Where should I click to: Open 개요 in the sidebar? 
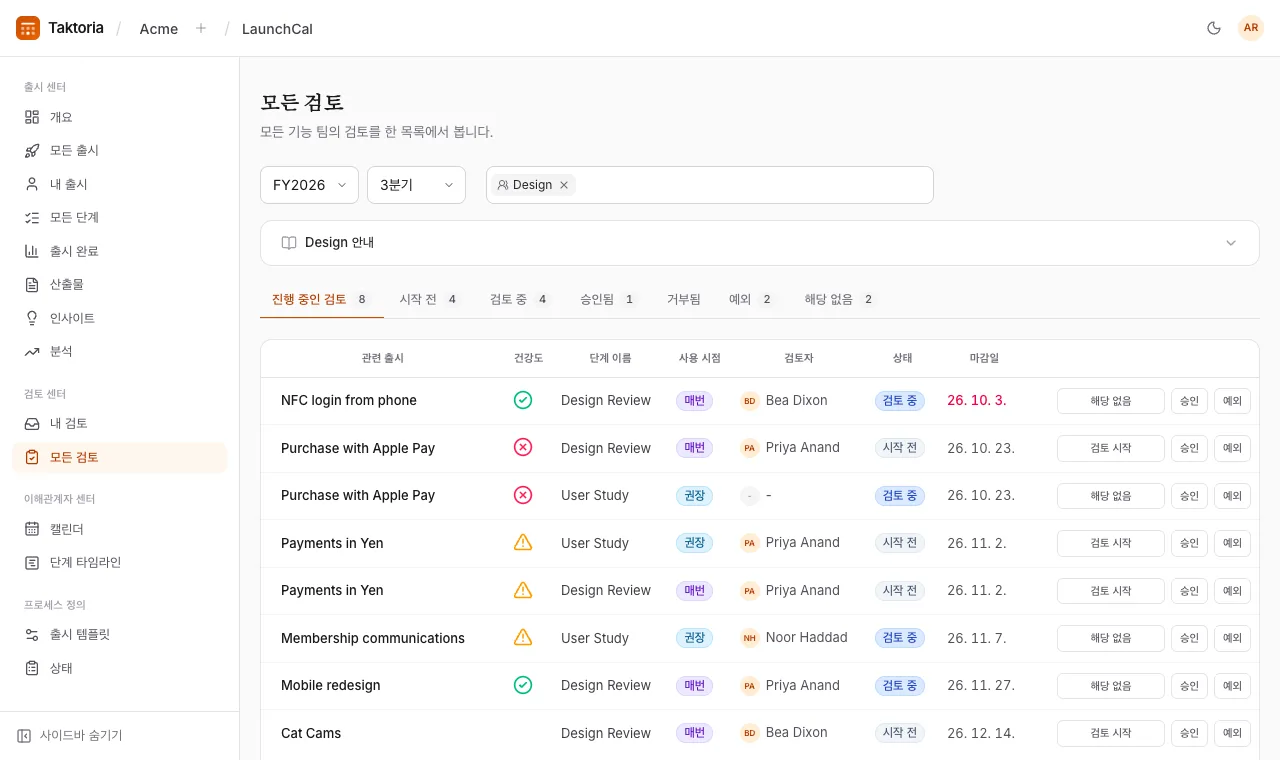pos(119,117)
